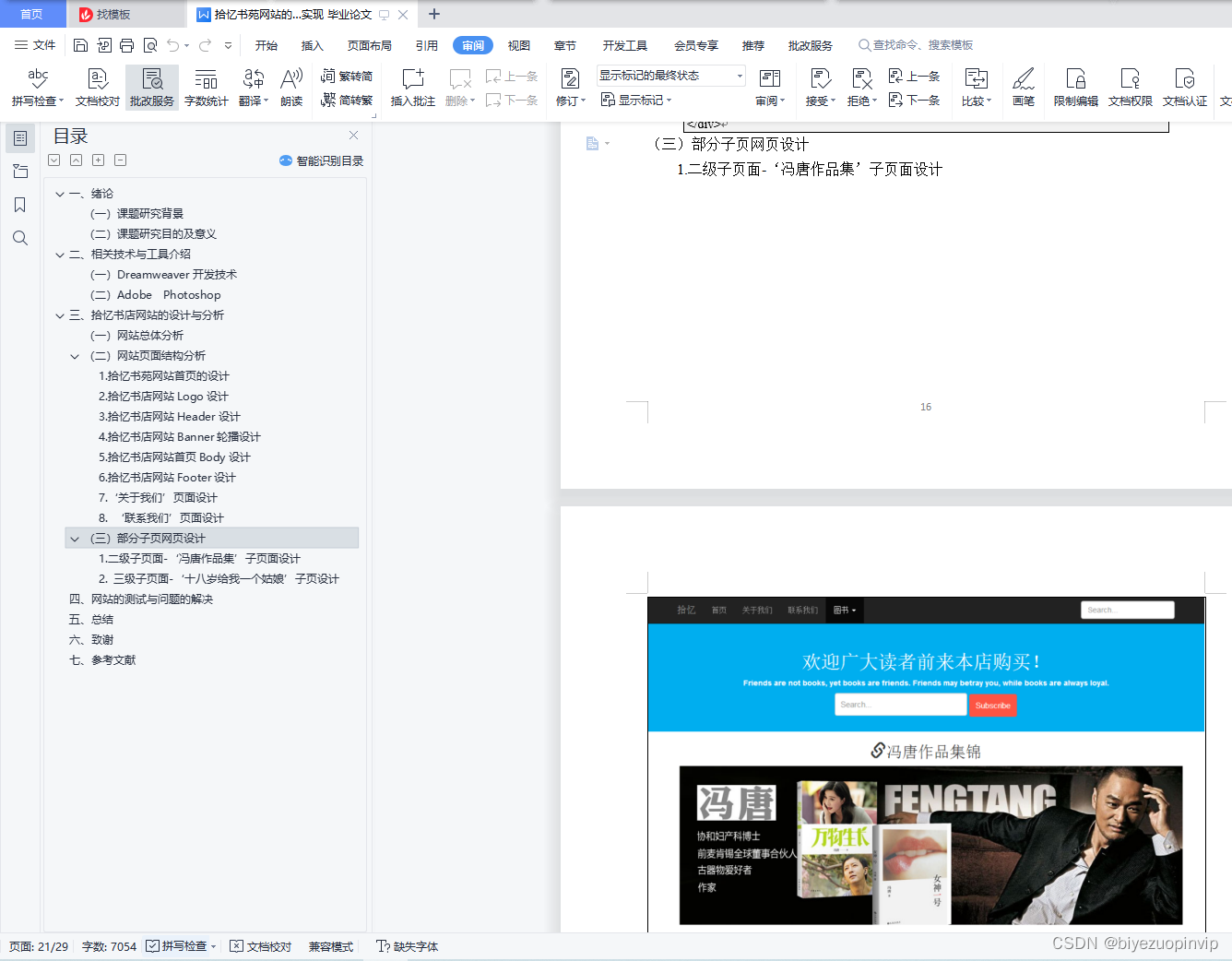The image size is (1232, 961).
Task: Click the undo arrow icon
Action: pyautogui.click(x=172, y=45)
